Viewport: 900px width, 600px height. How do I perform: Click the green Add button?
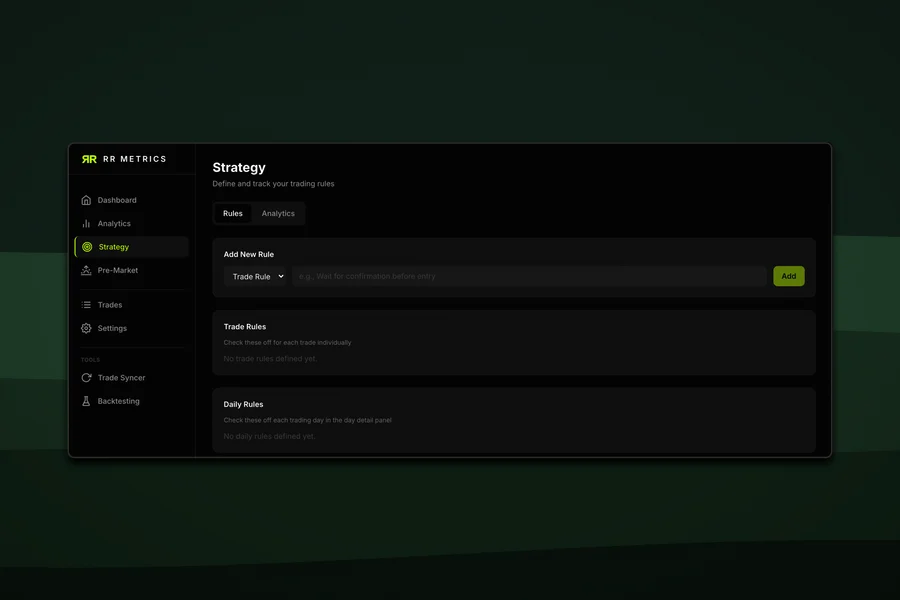[x=789, y=276]
